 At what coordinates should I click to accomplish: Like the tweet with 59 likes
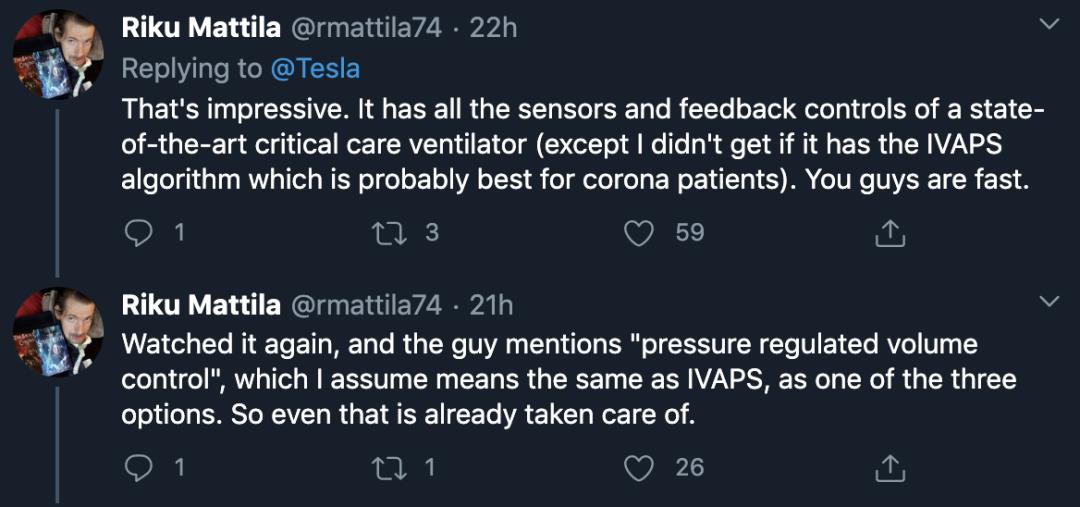pos(638,233)
